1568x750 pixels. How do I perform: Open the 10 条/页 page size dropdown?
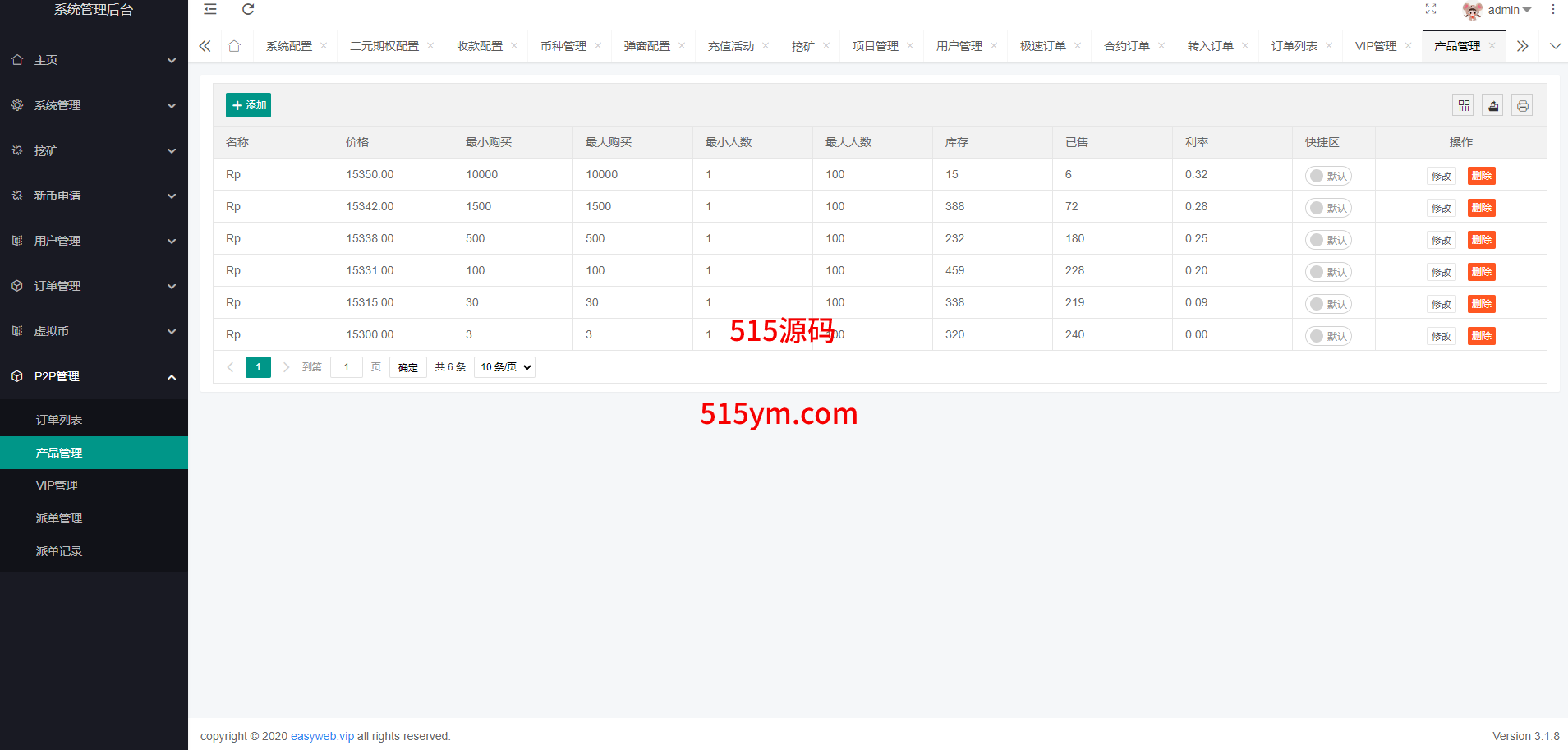pos(504,367)
